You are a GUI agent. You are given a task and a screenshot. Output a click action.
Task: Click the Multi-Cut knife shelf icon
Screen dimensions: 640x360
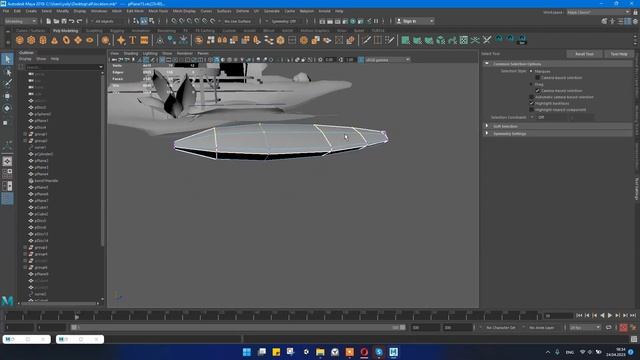click(367, 40)
